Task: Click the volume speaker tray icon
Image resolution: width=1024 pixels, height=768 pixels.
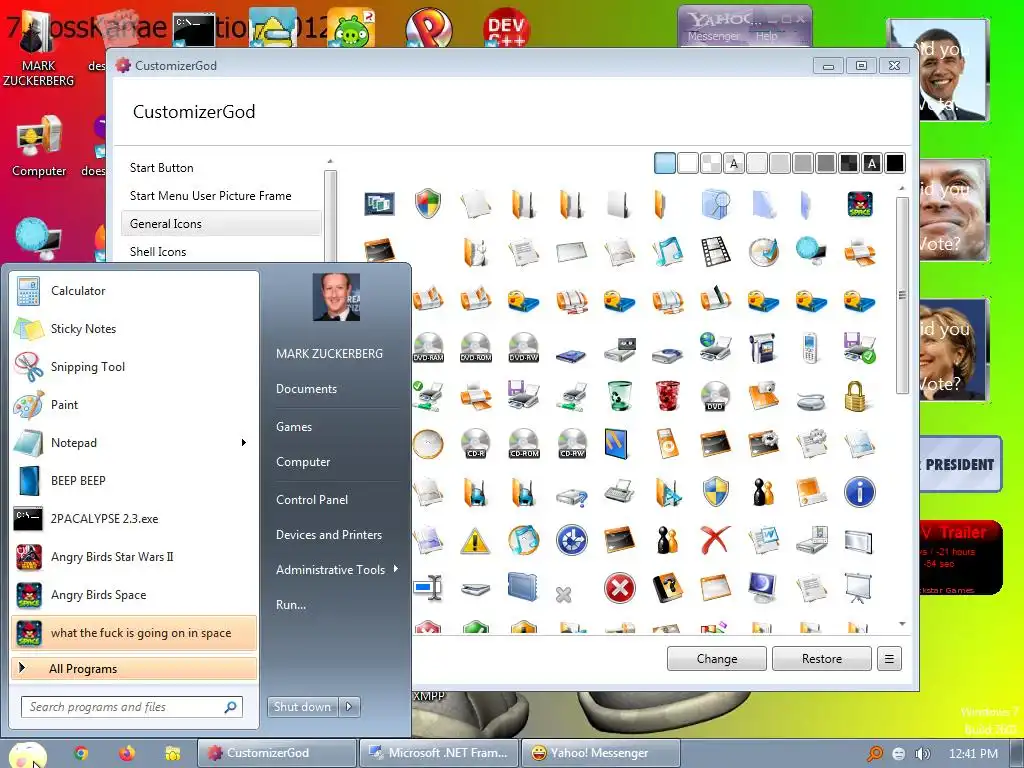Action: (x=921, y=754)
